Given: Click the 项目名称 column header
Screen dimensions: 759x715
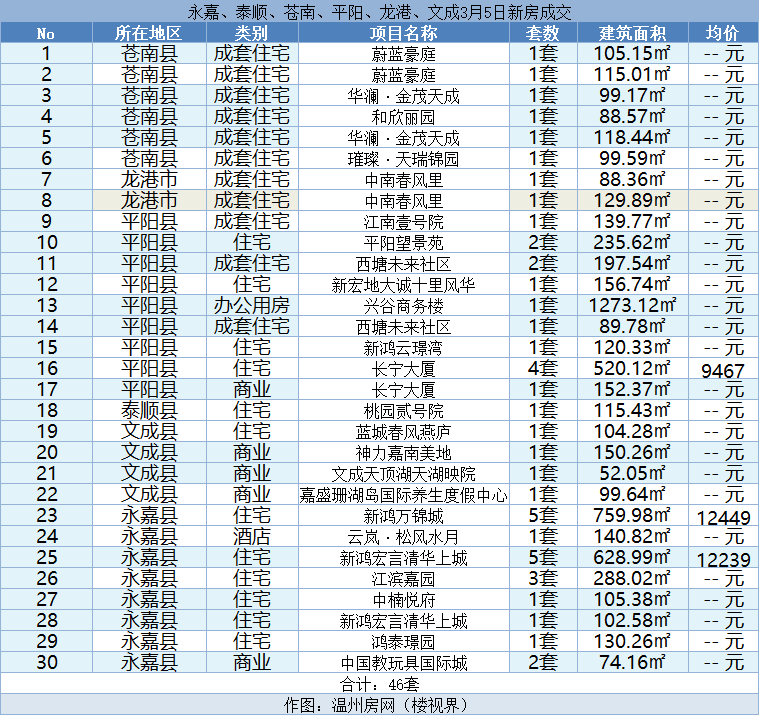Looking at the screenshot, I should click(404, 33).
